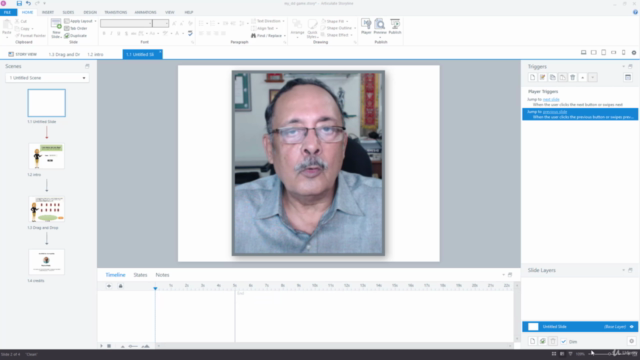The image size is (640, 360).
Task: Click Format Painter in Clipboard group
Action: [x=30, y=36]
